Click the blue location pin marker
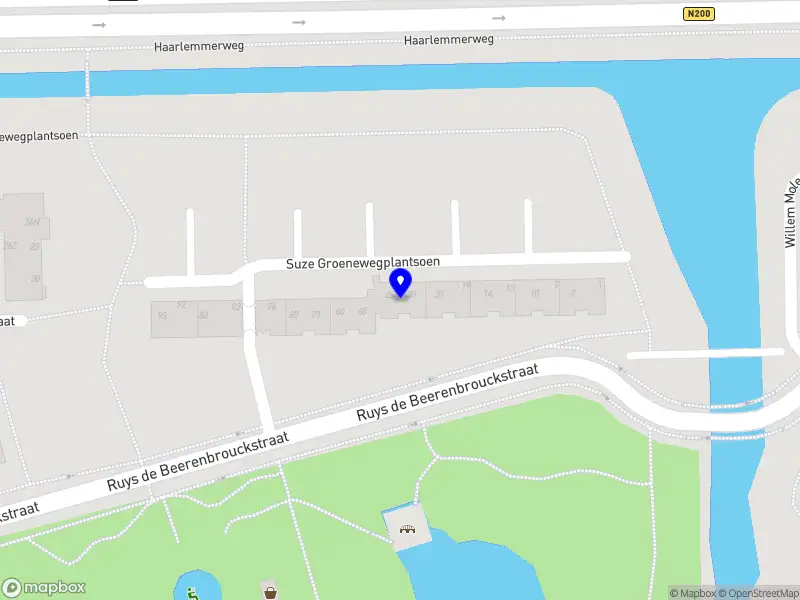 coord(401,283)
